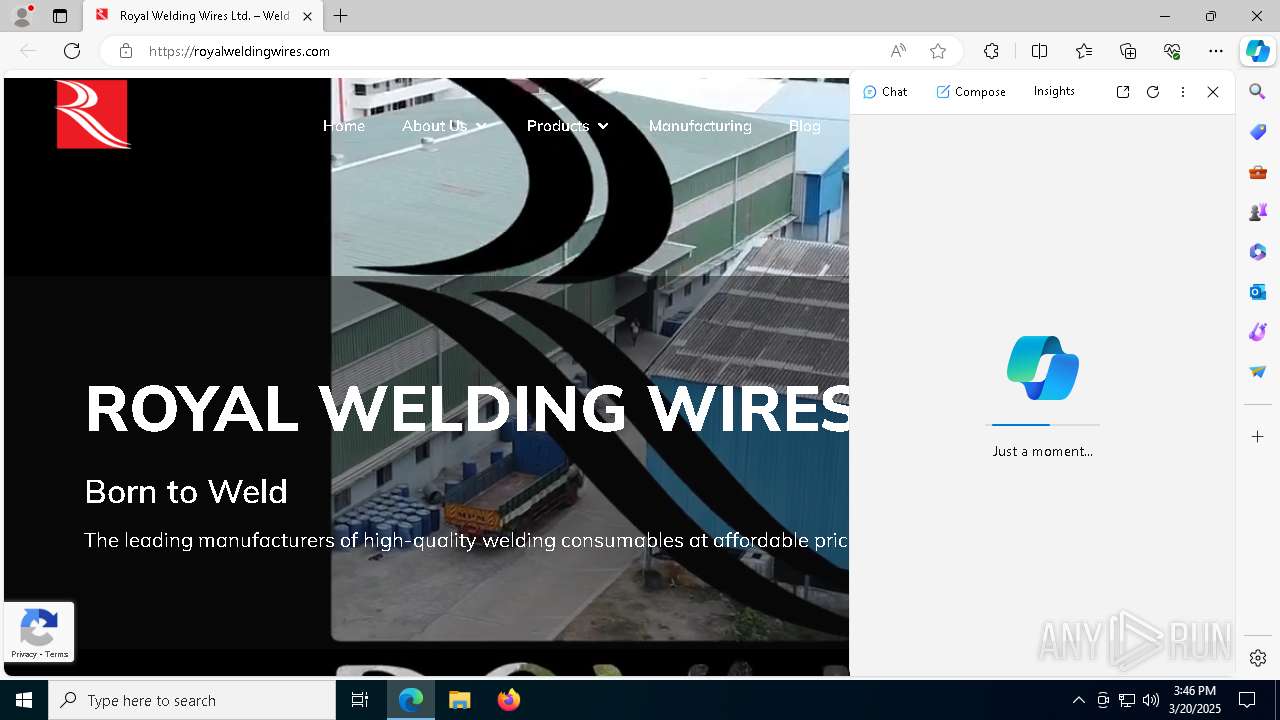Open sidebar settings gear icon
The height and width of the screenshot is (720, 1280).
(x=1258, y=658)
